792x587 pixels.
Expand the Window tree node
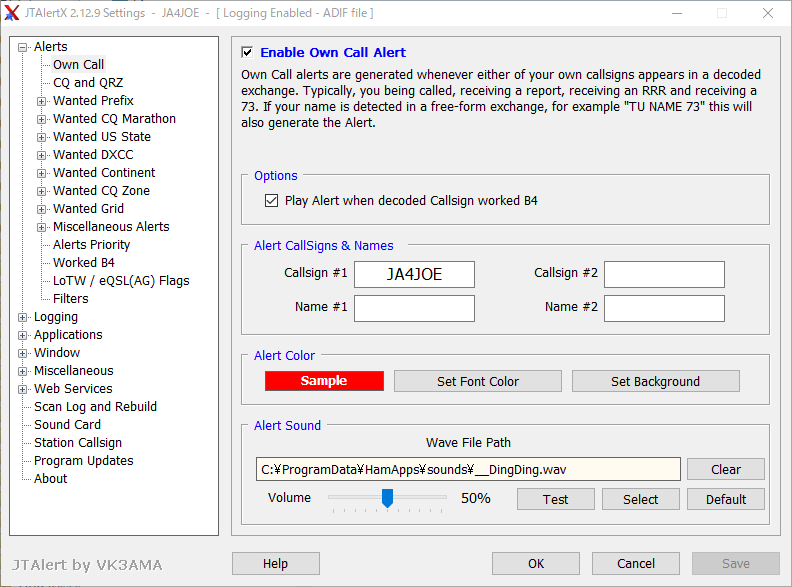tap(22, 353)
